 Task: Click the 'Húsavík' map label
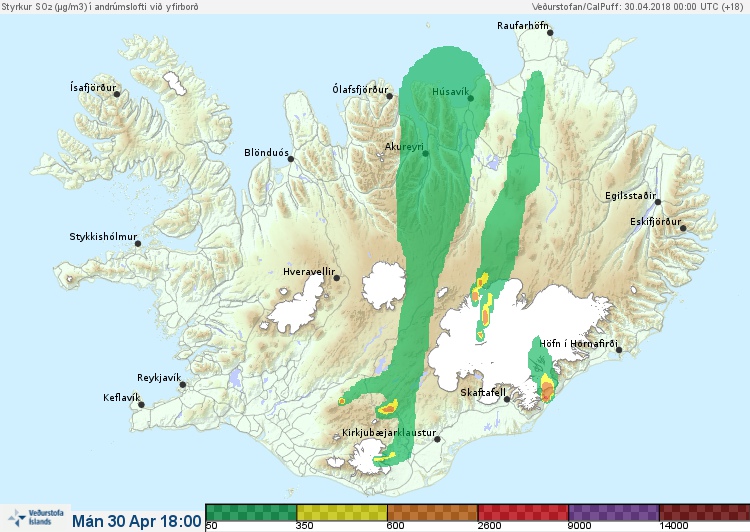coord(450,91)
